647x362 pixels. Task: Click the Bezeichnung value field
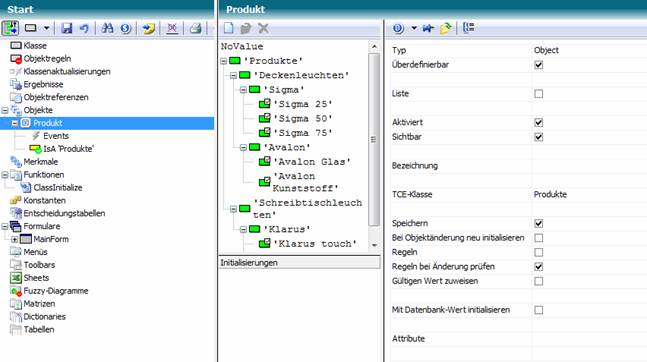pyautogui.click(x=589, y=166)
